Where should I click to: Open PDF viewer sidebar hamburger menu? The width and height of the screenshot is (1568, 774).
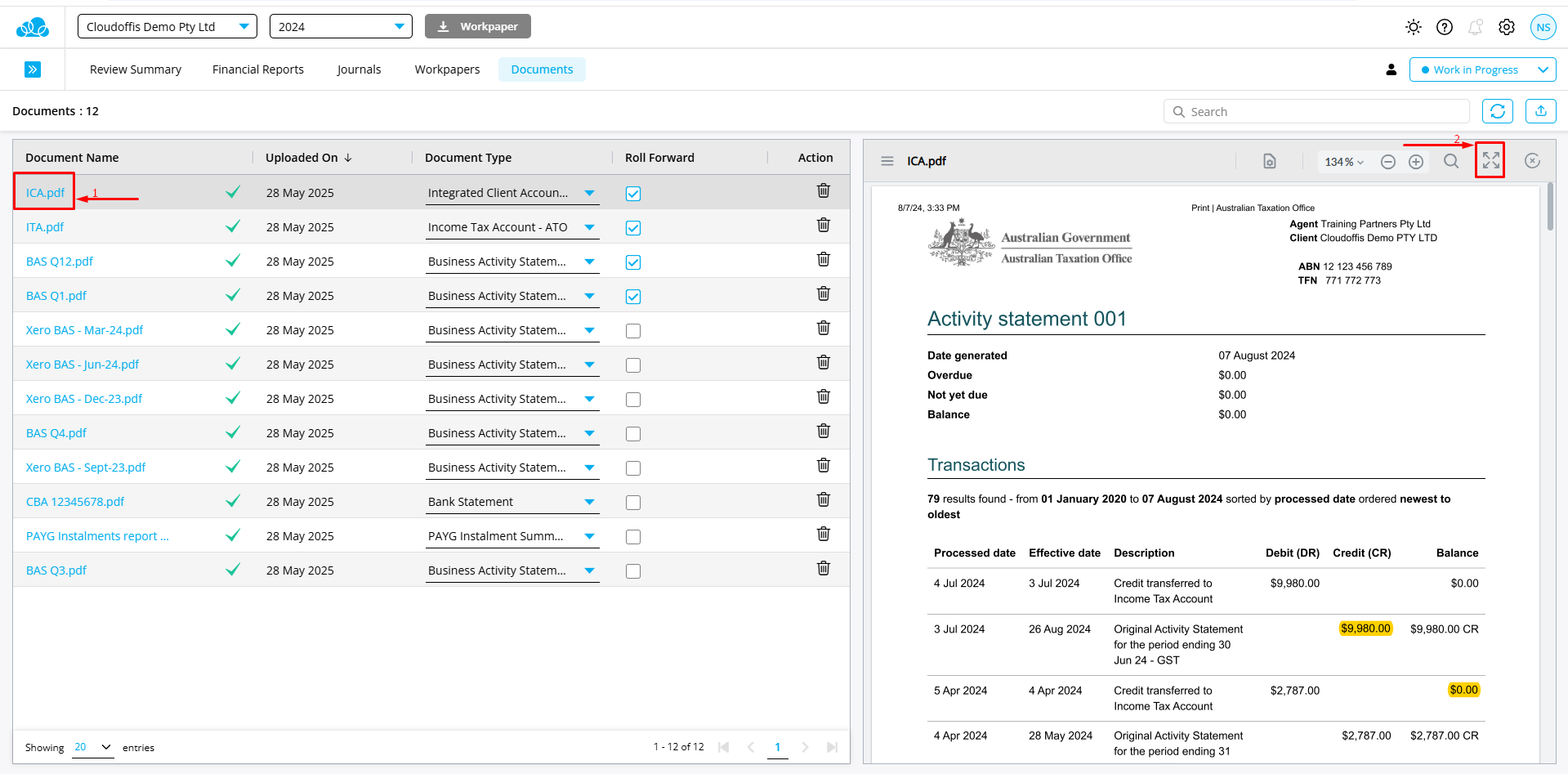coord(887,161)
